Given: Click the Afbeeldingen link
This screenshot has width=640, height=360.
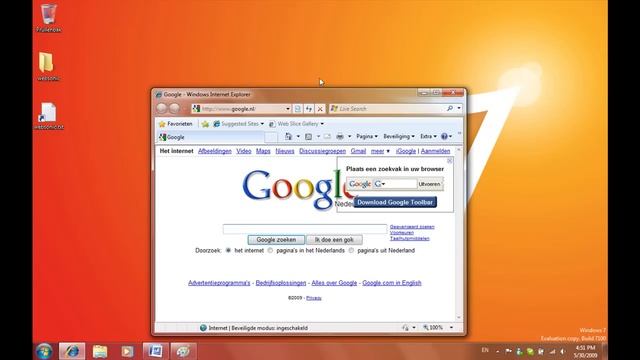Looking at the screenshot, I should point(215,151).
